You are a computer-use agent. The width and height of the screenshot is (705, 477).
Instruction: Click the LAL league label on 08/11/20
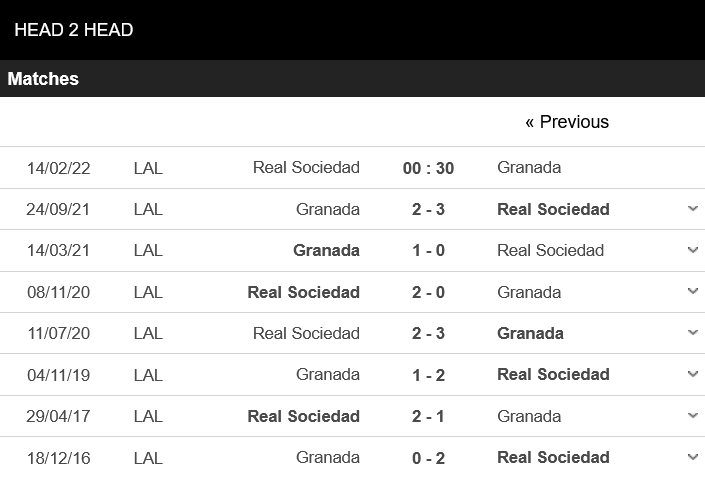coord(148,292)
